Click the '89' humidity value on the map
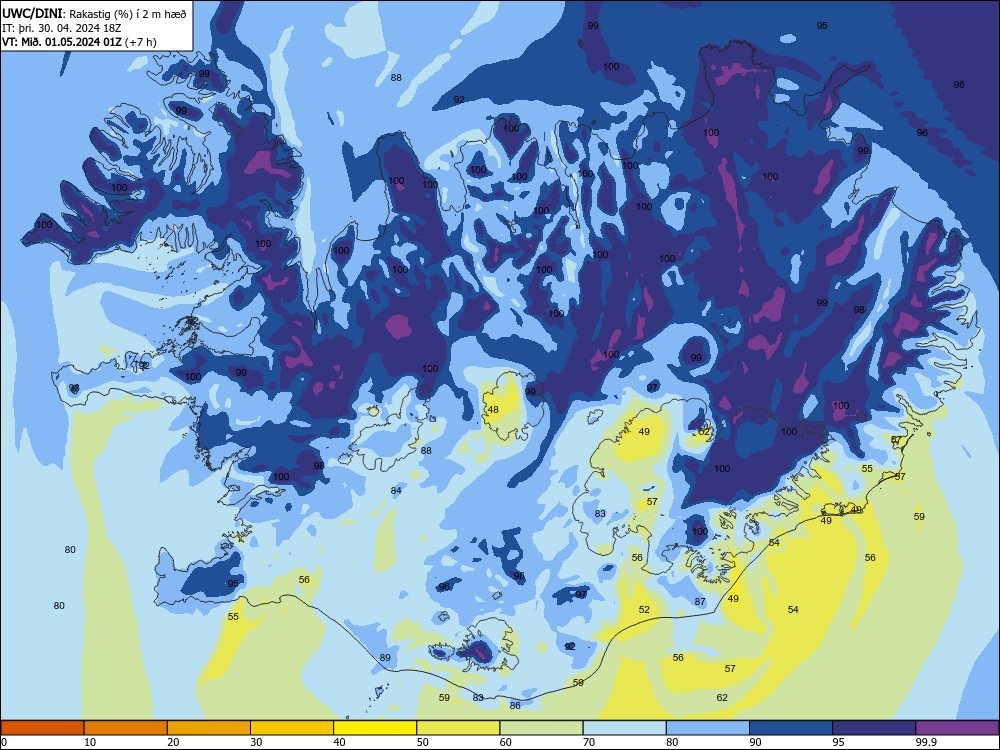Image resolution: width=1000 pixels, height=750 pixels. 385,658
